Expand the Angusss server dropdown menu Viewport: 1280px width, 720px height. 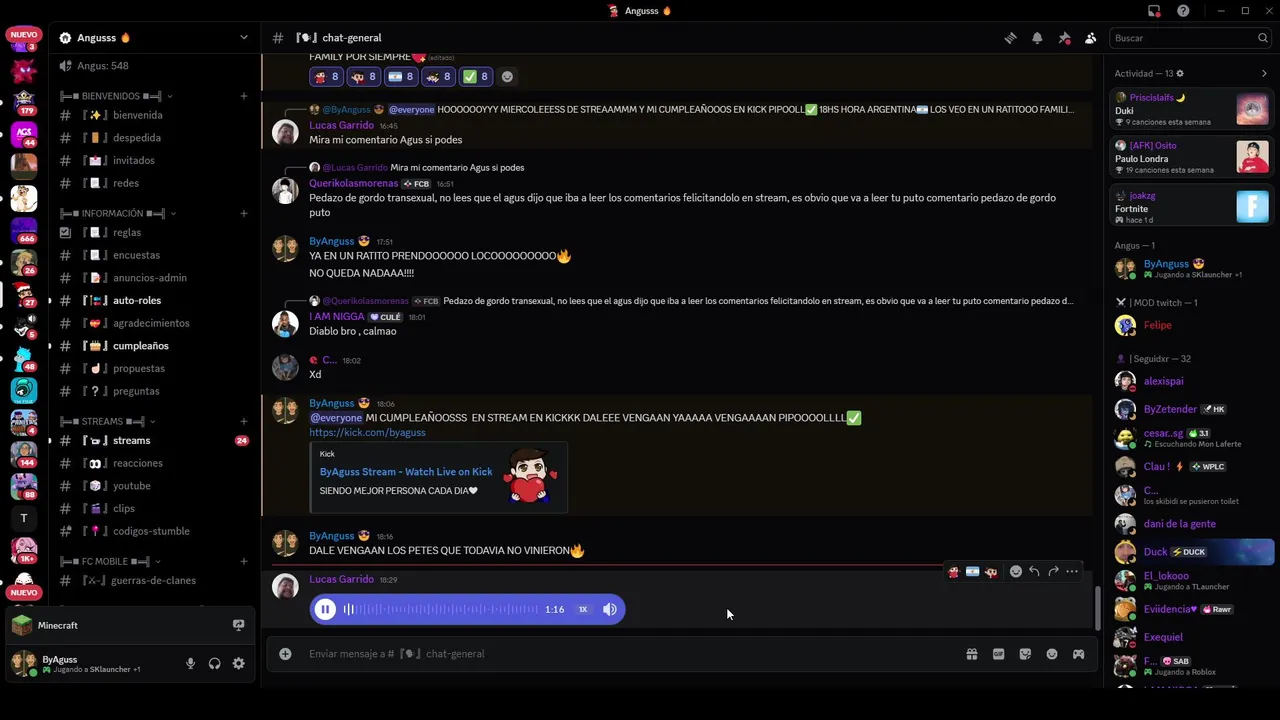pos(243,38)
